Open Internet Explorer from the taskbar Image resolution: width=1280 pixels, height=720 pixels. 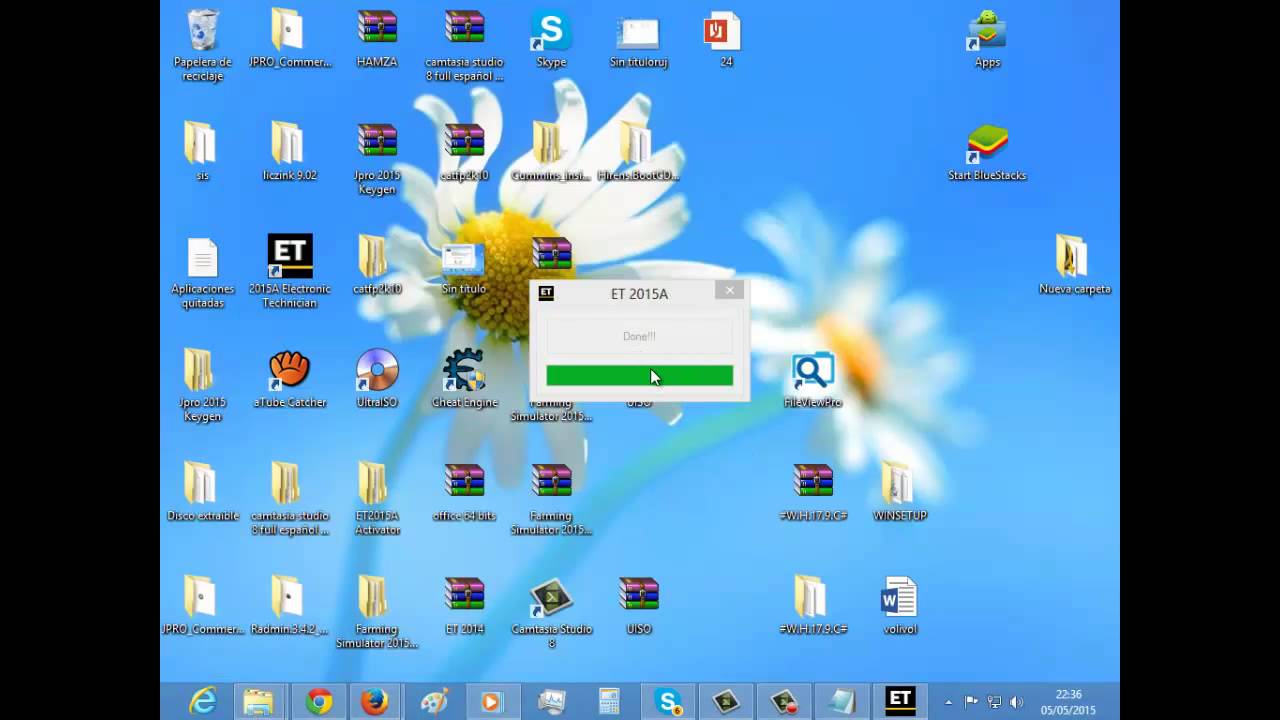coord(203,702)
